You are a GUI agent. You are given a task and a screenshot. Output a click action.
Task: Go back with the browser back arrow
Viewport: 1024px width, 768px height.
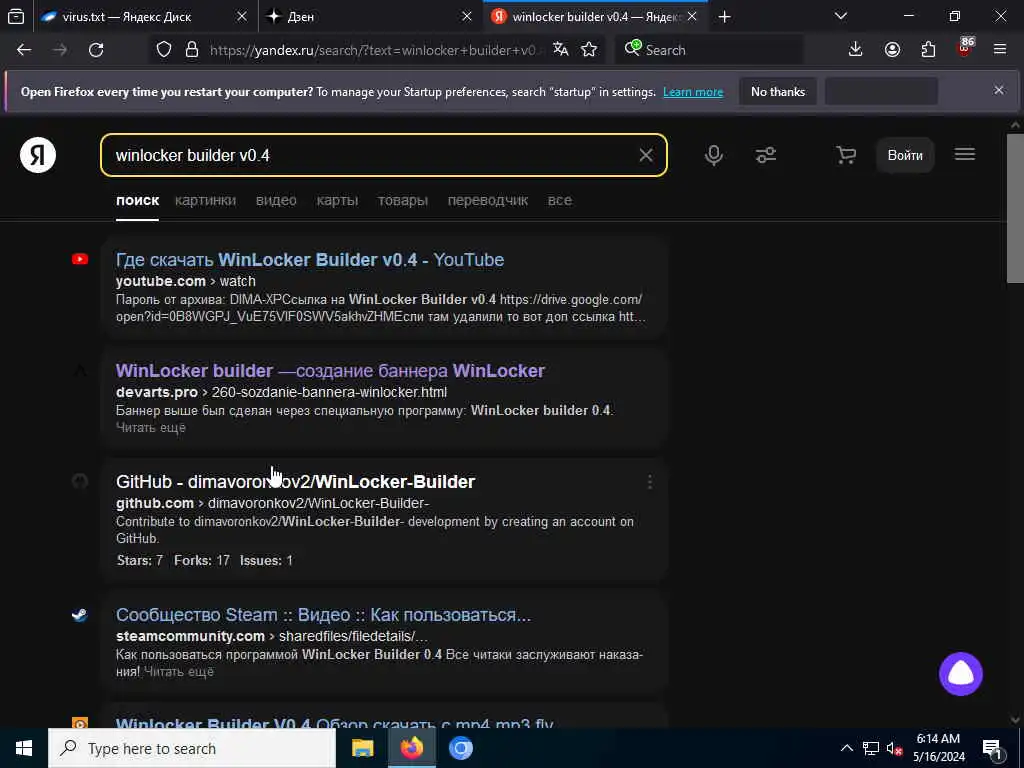tap(24, 50)
